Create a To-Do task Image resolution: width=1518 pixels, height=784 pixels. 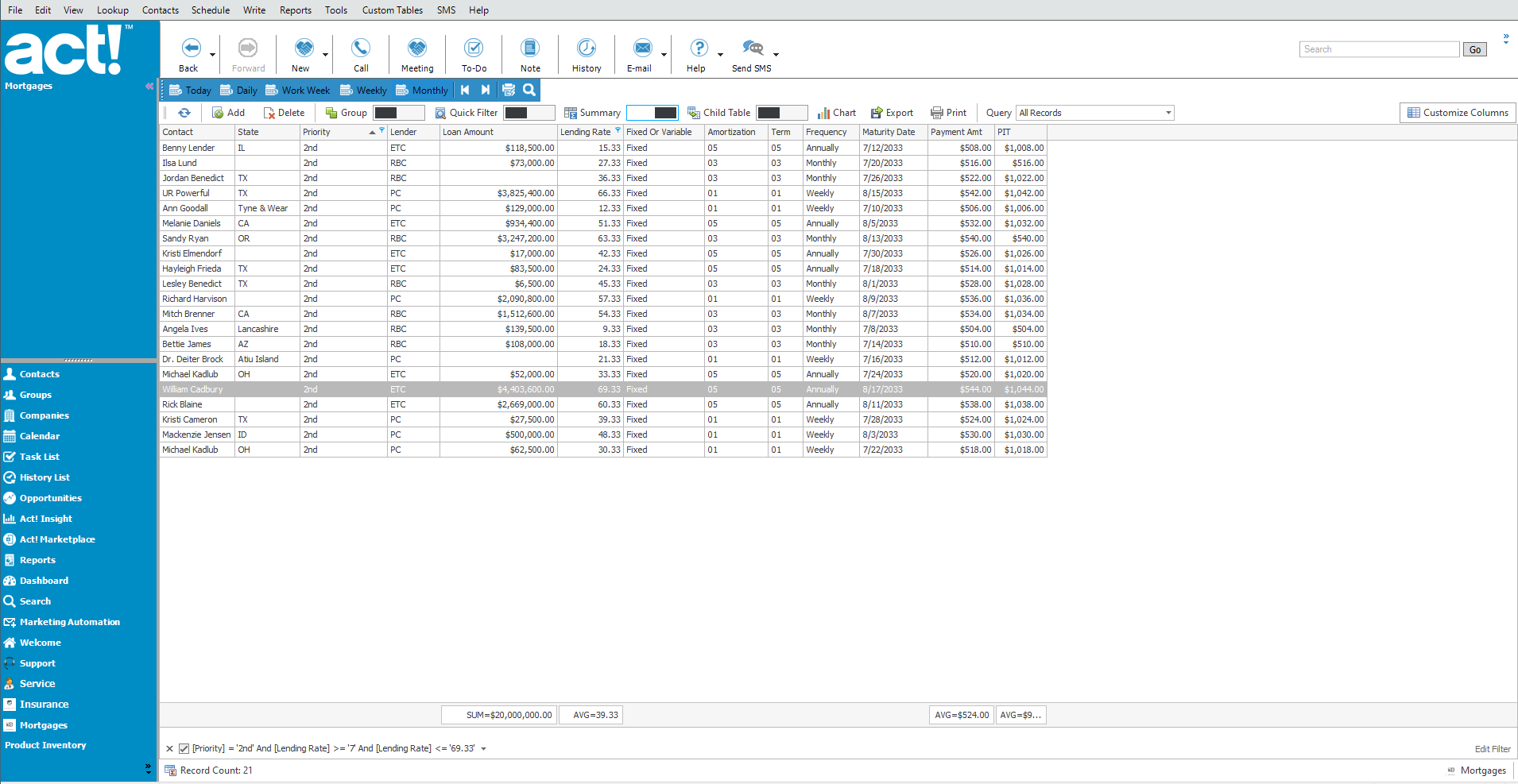(x=474, y=49)
